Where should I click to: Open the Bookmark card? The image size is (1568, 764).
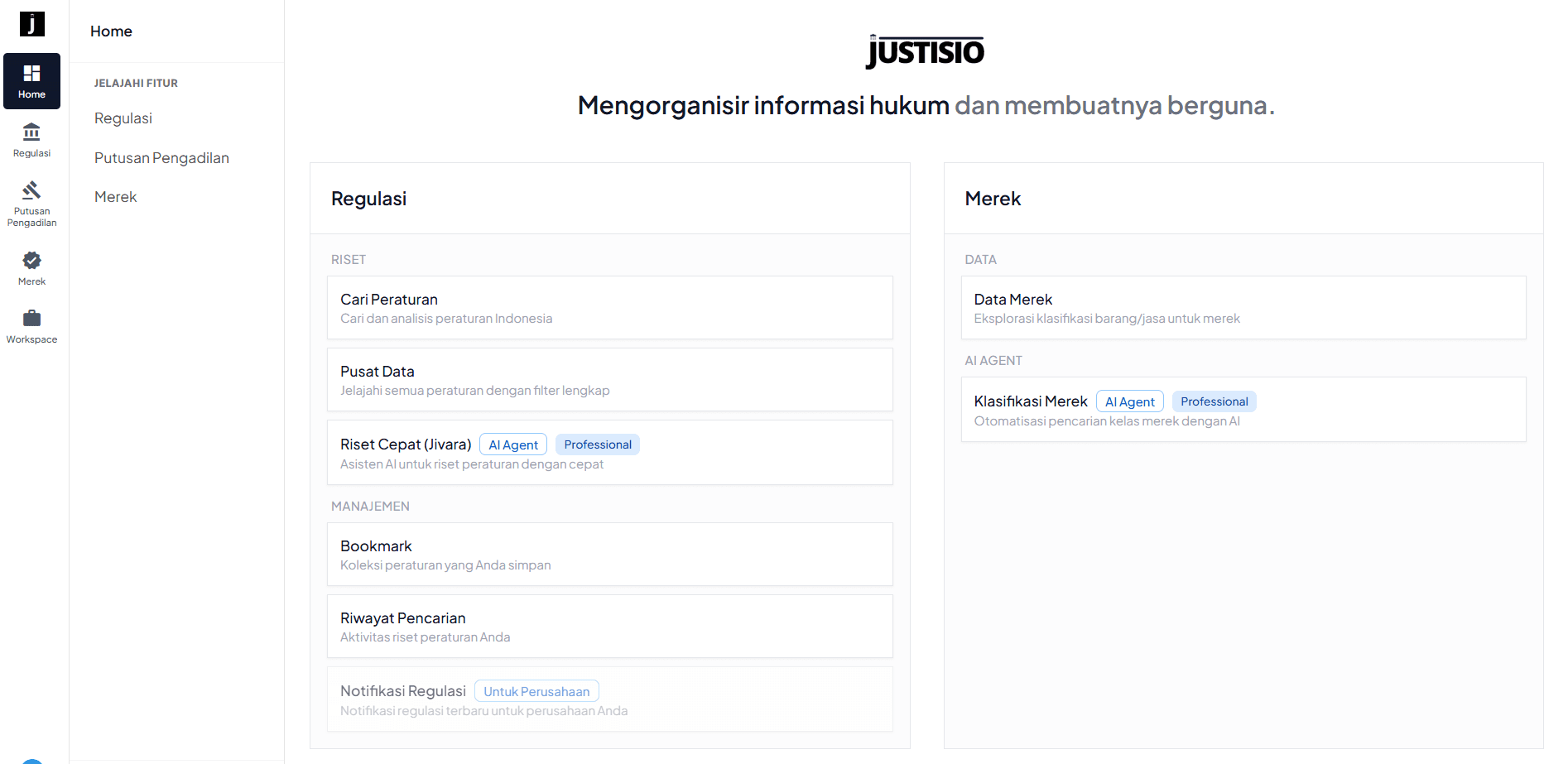tap(610, 554)
